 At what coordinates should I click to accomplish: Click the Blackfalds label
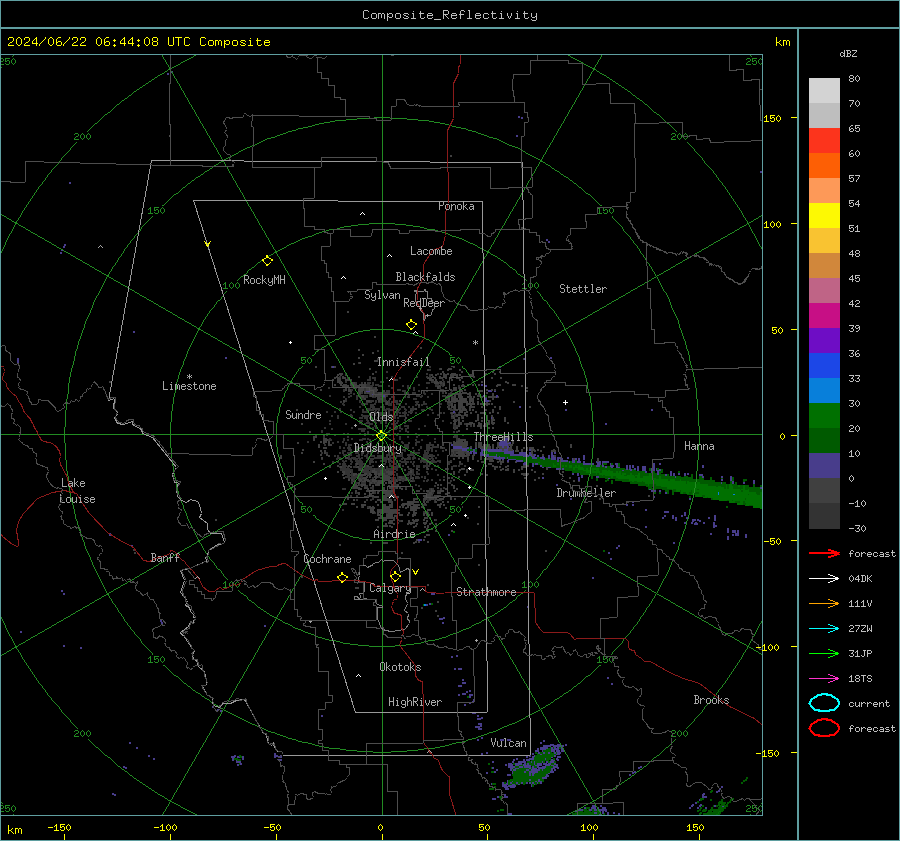425,277
